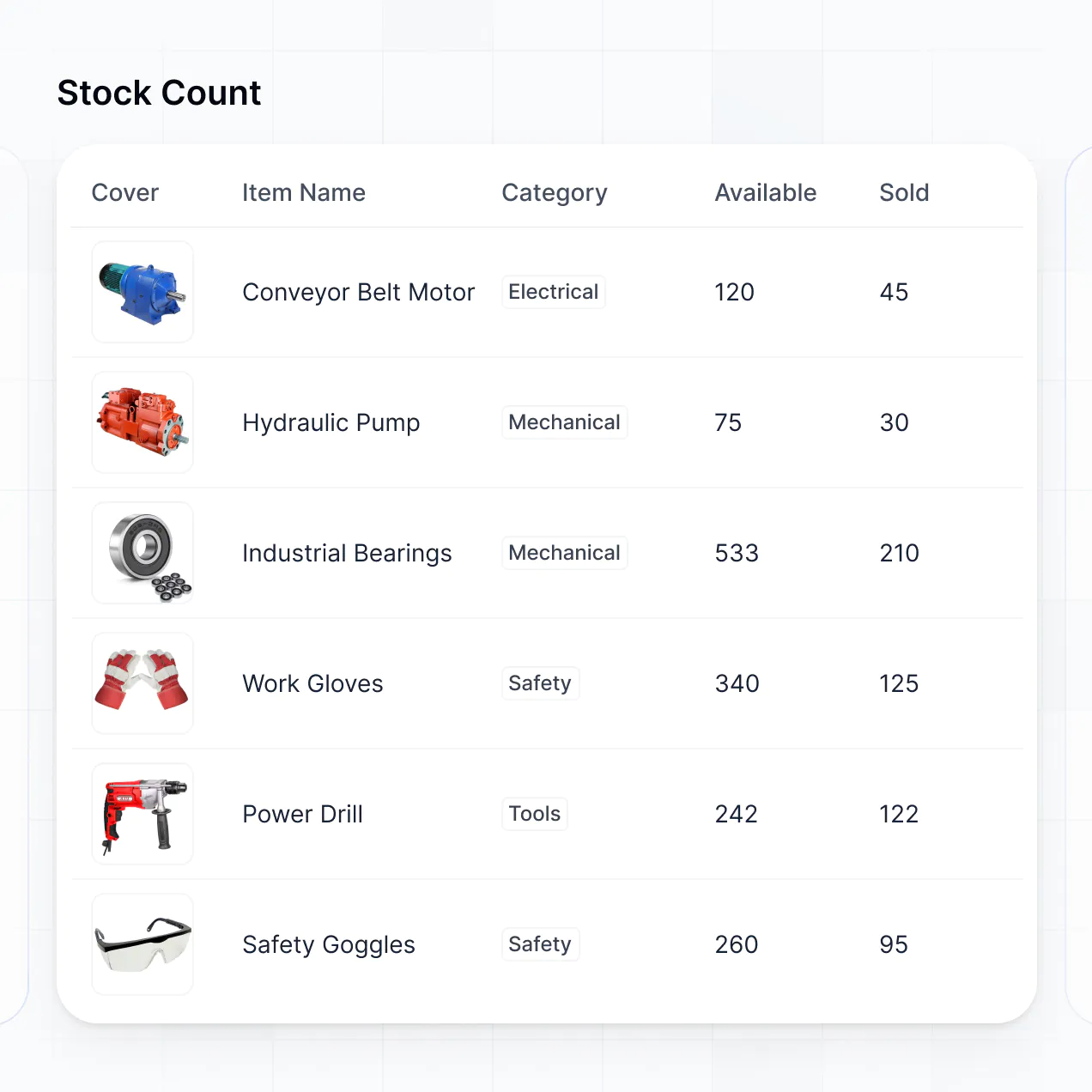Open the Conveyor Belt Motor item name

click(x=359, y=292)
